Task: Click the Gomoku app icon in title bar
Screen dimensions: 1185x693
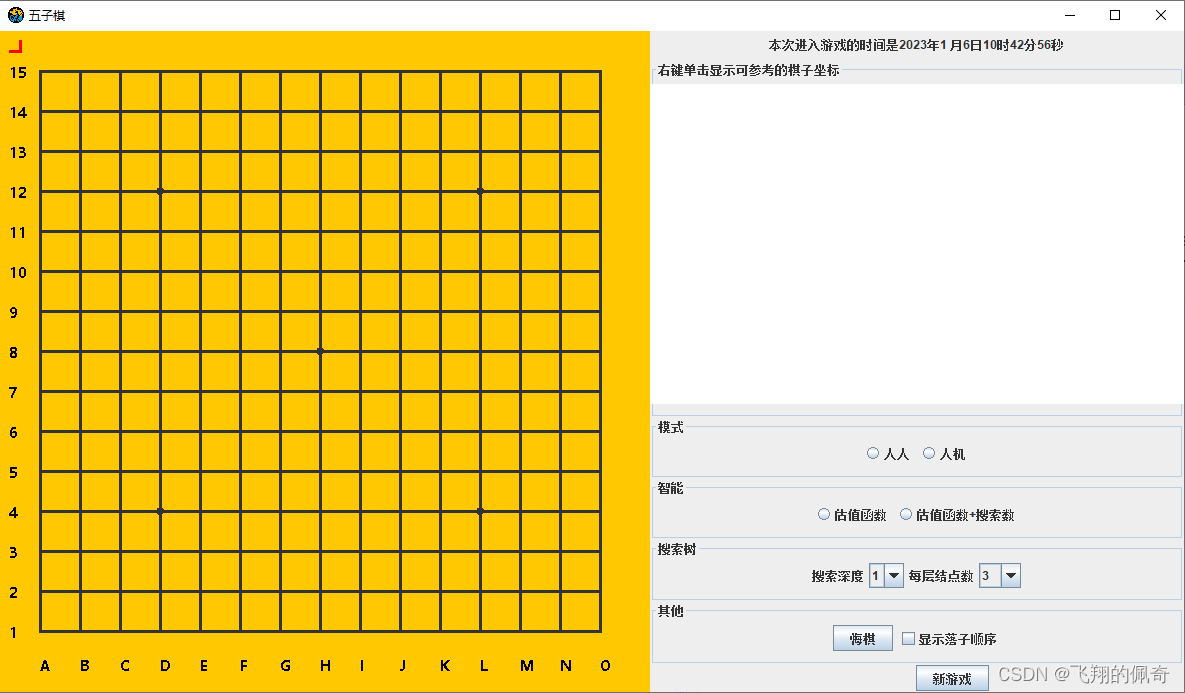Action: click(15, 15)
